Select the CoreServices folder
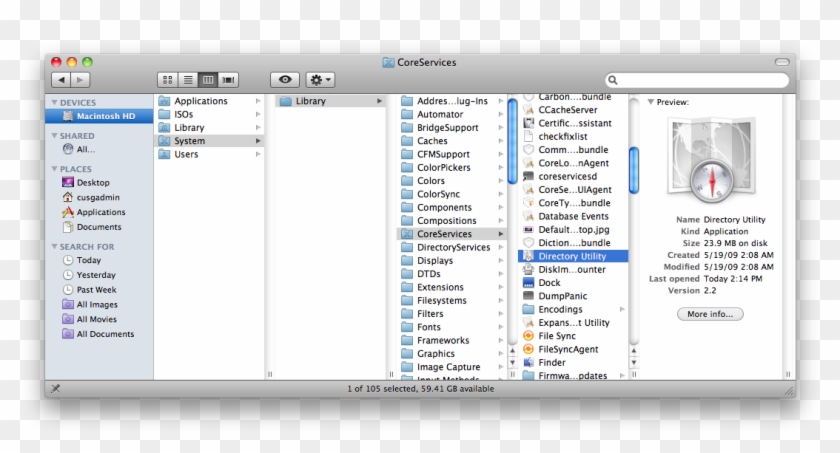This screenshot has height=453, width=840. (x=452, y=234)
